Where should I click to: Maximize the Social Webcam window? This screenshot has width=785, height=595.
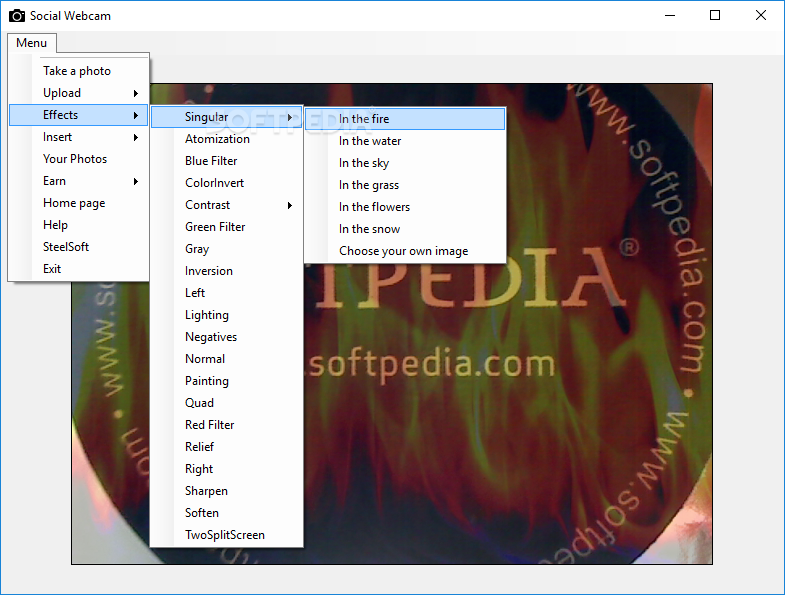pyautogui.click(x=715, y=16)
